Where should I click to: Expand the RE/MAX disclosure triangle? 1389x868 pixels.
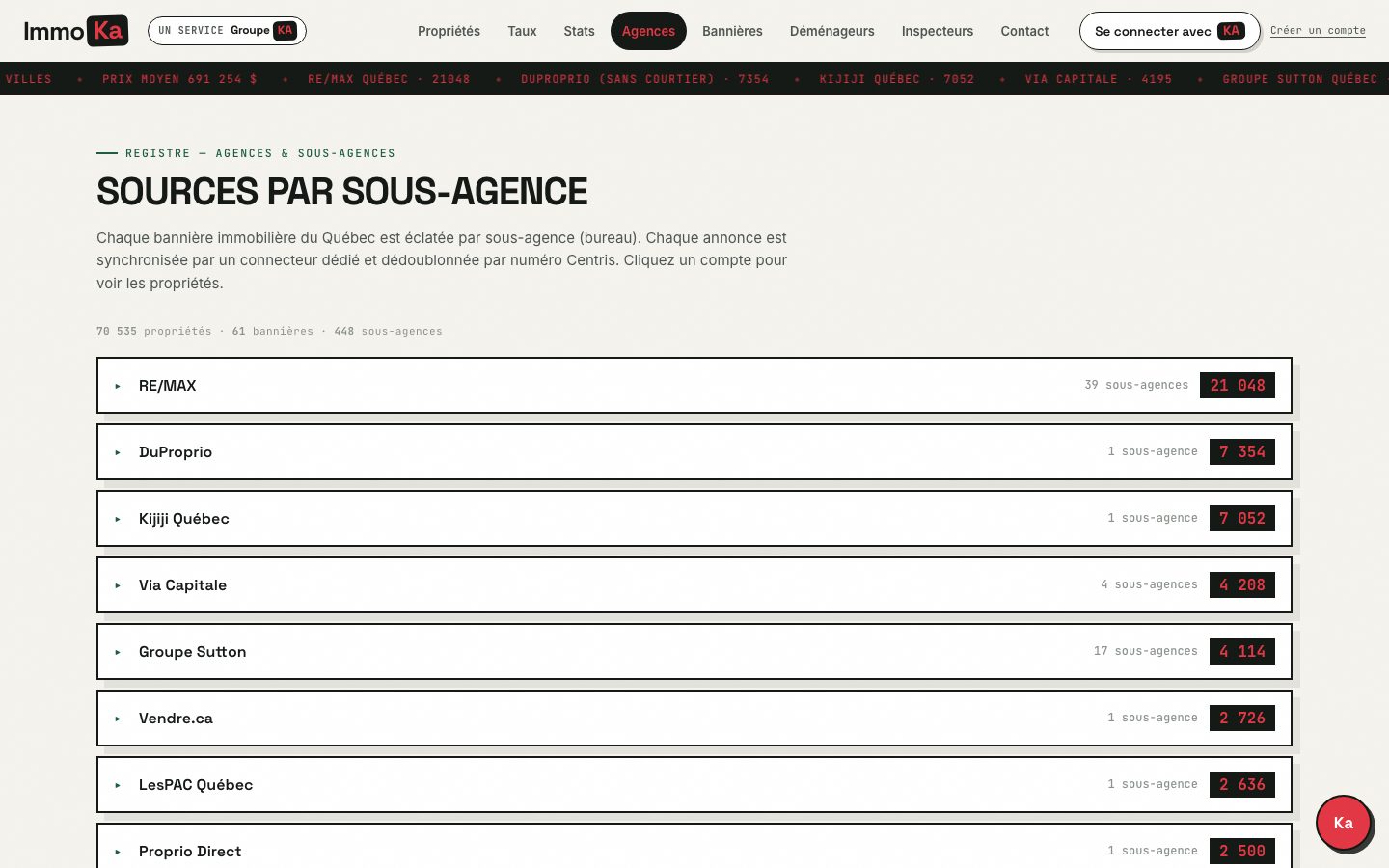tap(118, 386)
